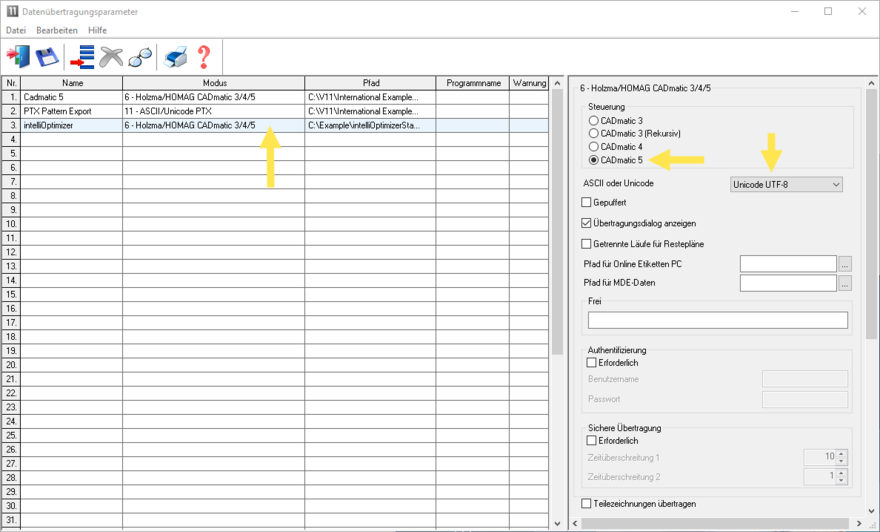
Task: Browse for Online Etiketten PC path
Action: 845,264
